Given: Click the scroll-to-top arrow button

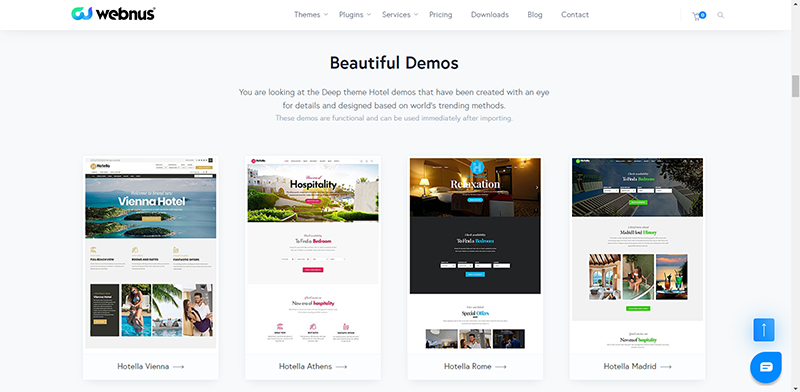Looking at the screenshot, I should point(764,330).
